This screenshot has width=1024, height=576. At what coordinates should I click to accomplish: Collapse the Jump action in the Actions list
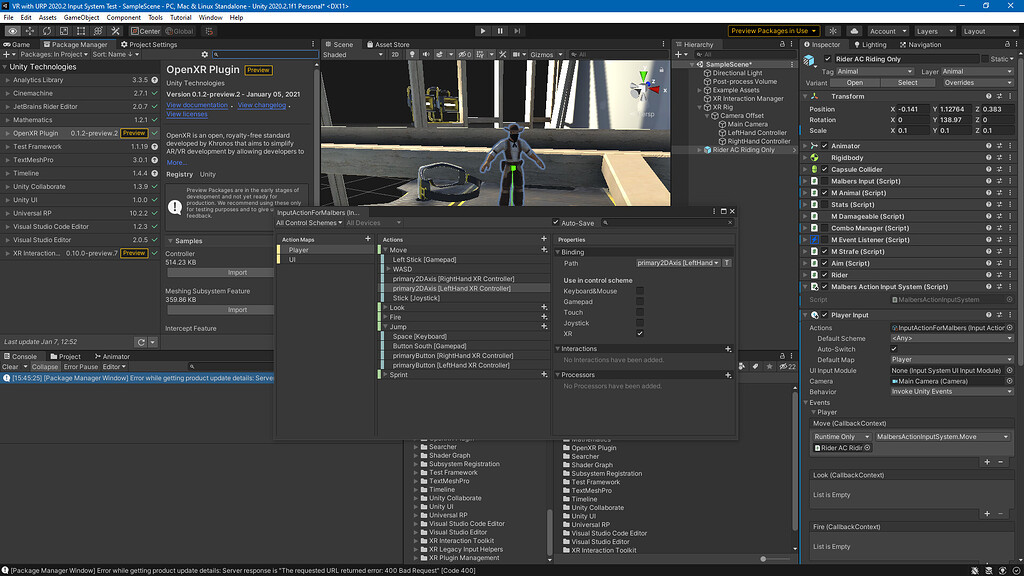click(x=386, y=327)
